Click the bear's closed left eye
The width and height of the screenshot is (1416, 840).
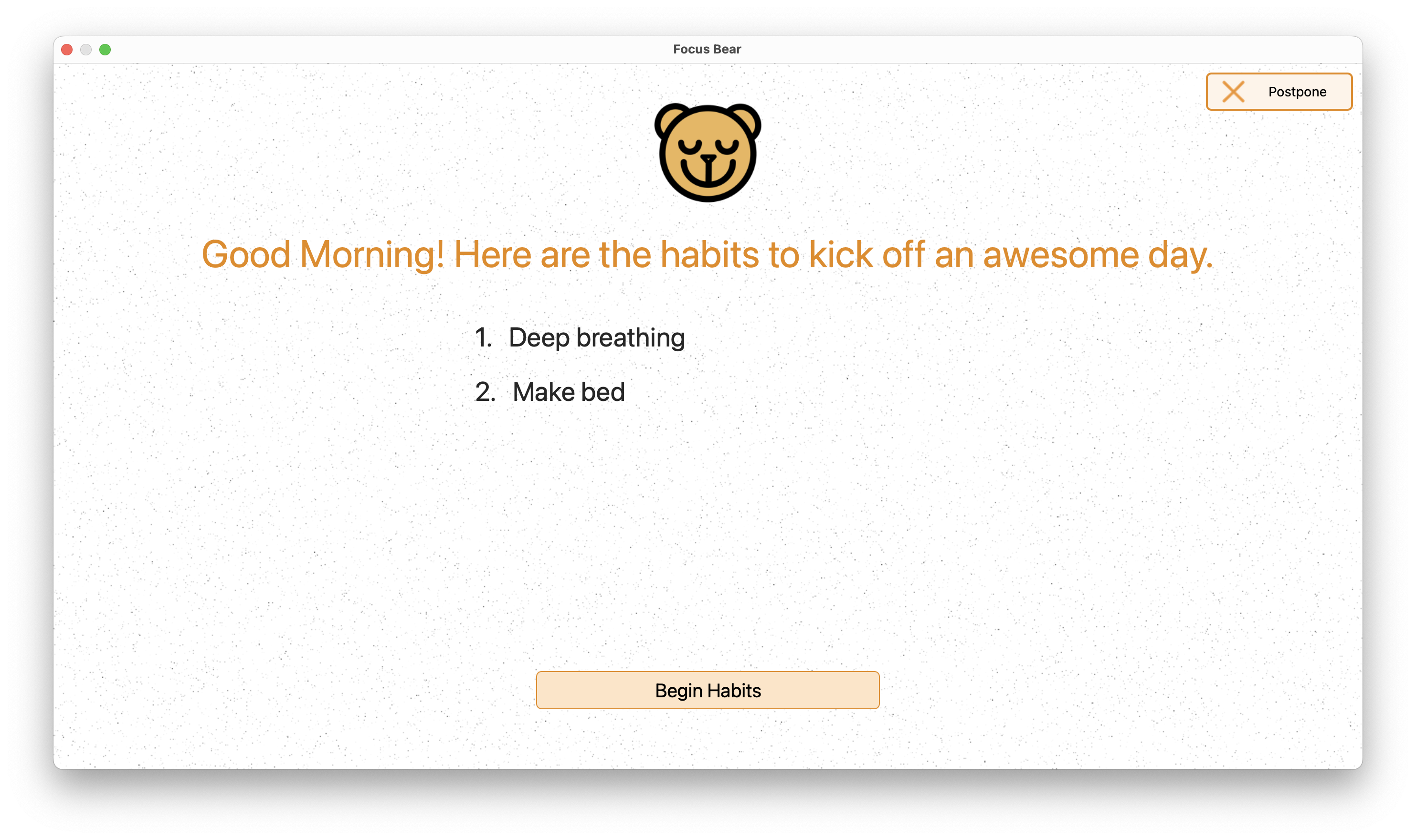[689, 147]
